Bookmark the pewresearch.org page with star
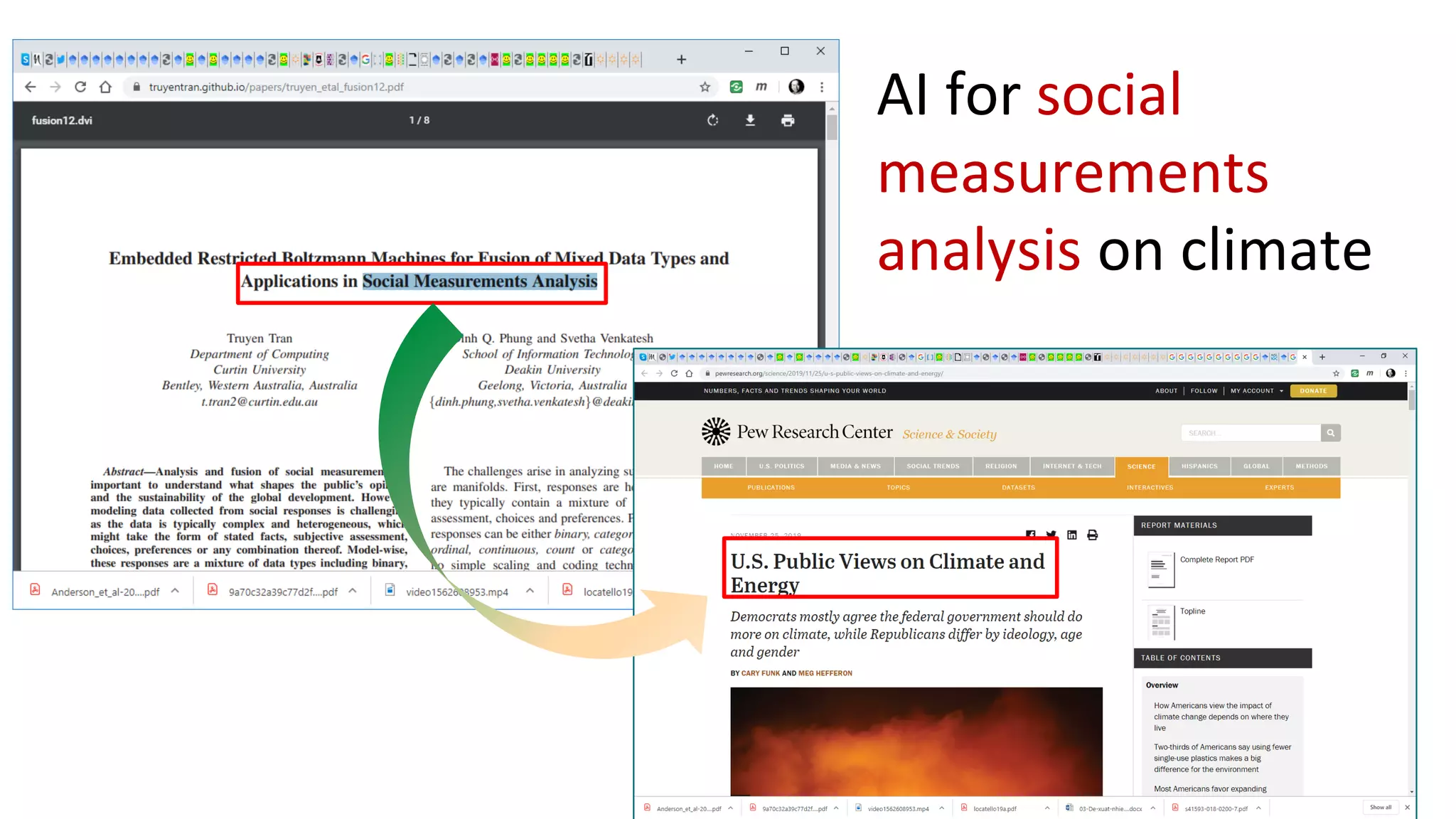The width and height of the screenshot is (1456, 819). [x=1336, y=373]
